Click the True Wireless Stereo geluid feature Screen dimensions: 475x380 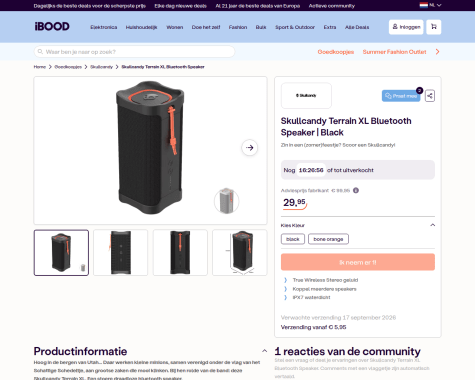coord(325,280)
